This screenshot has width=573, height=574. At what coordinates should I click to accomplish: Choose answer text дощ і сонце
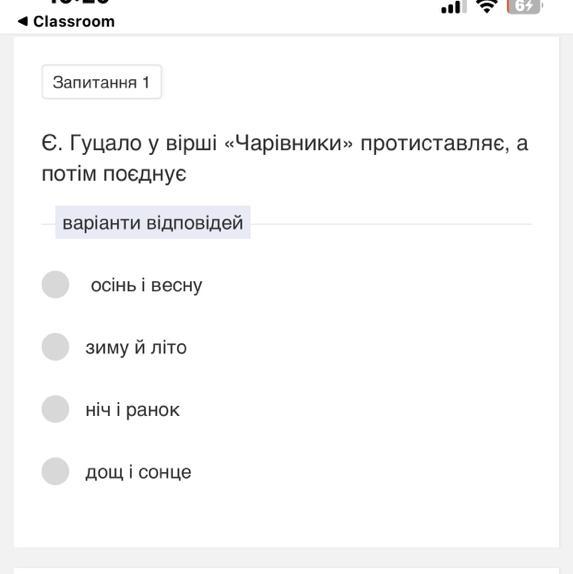pos(138,472)
